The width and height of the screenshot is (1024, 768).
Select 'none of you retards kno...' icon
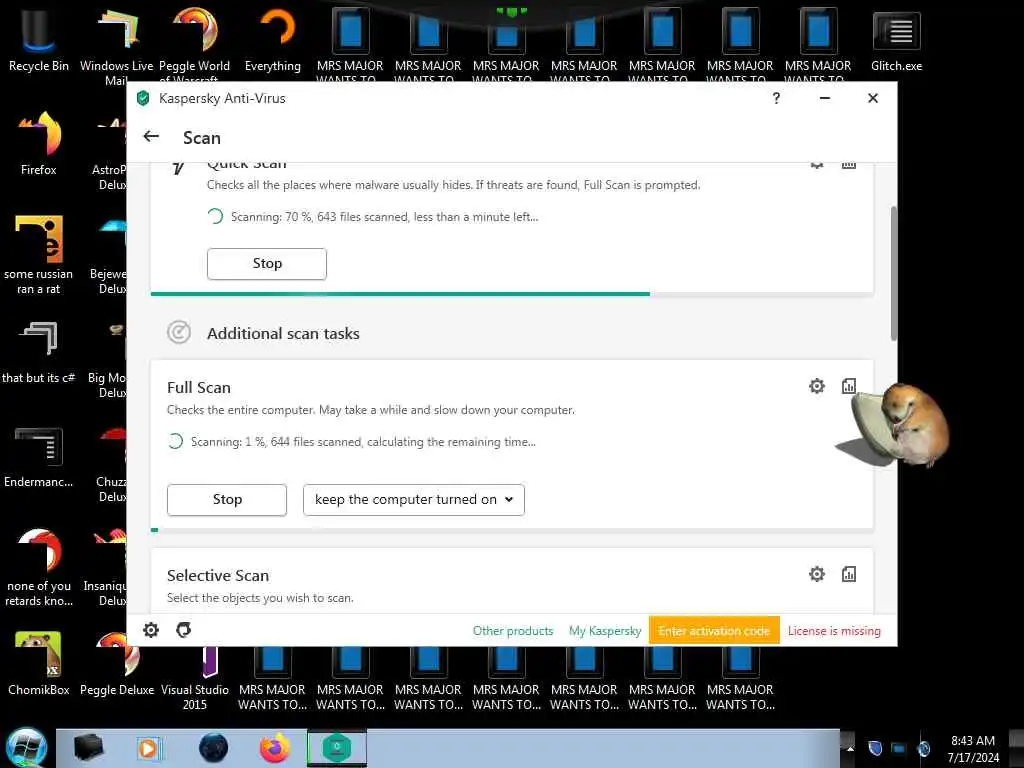point(39,567)
